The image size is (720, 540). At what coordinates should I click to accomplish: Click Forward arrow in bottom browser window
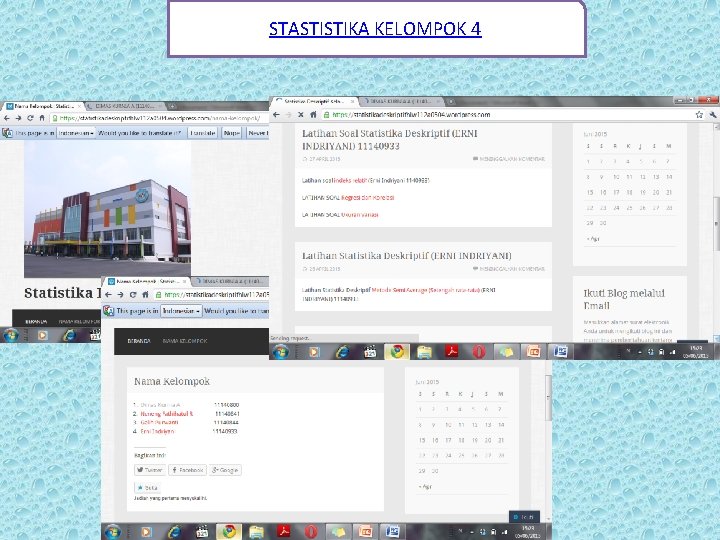pos(120,295)
